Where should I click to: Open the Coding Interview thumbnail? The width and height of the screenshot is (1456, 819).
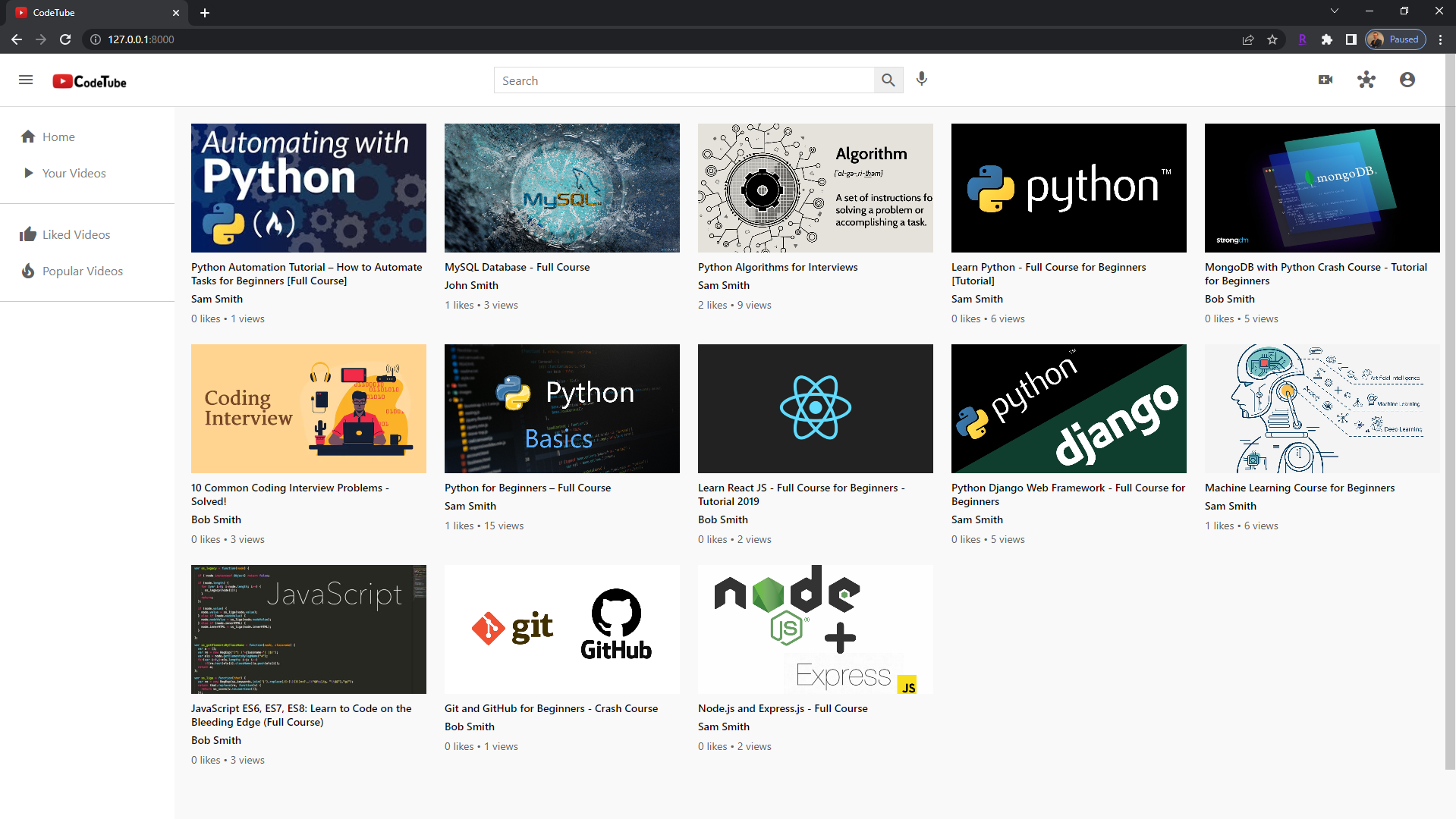[x=309, y=409]
